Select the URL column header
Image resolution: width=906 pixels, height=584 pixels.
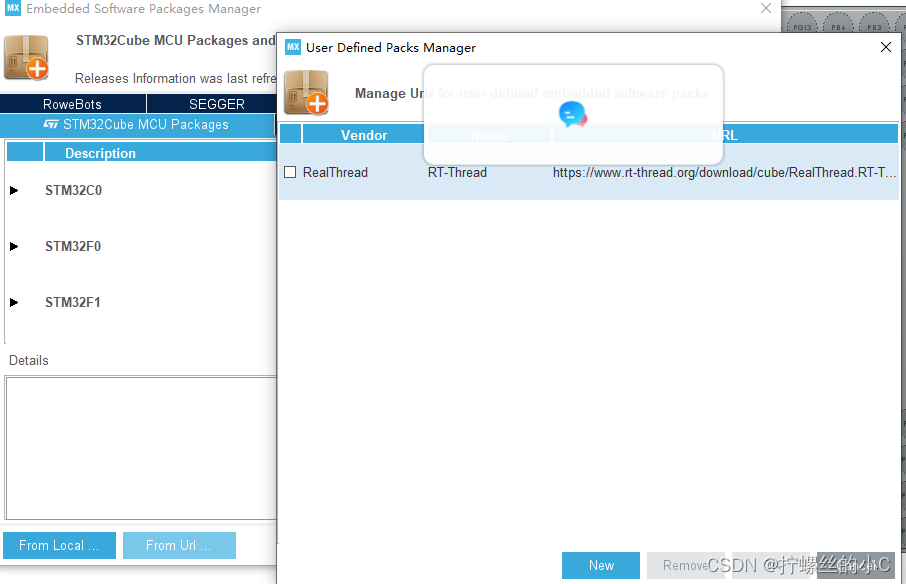[x=725, y=135]
